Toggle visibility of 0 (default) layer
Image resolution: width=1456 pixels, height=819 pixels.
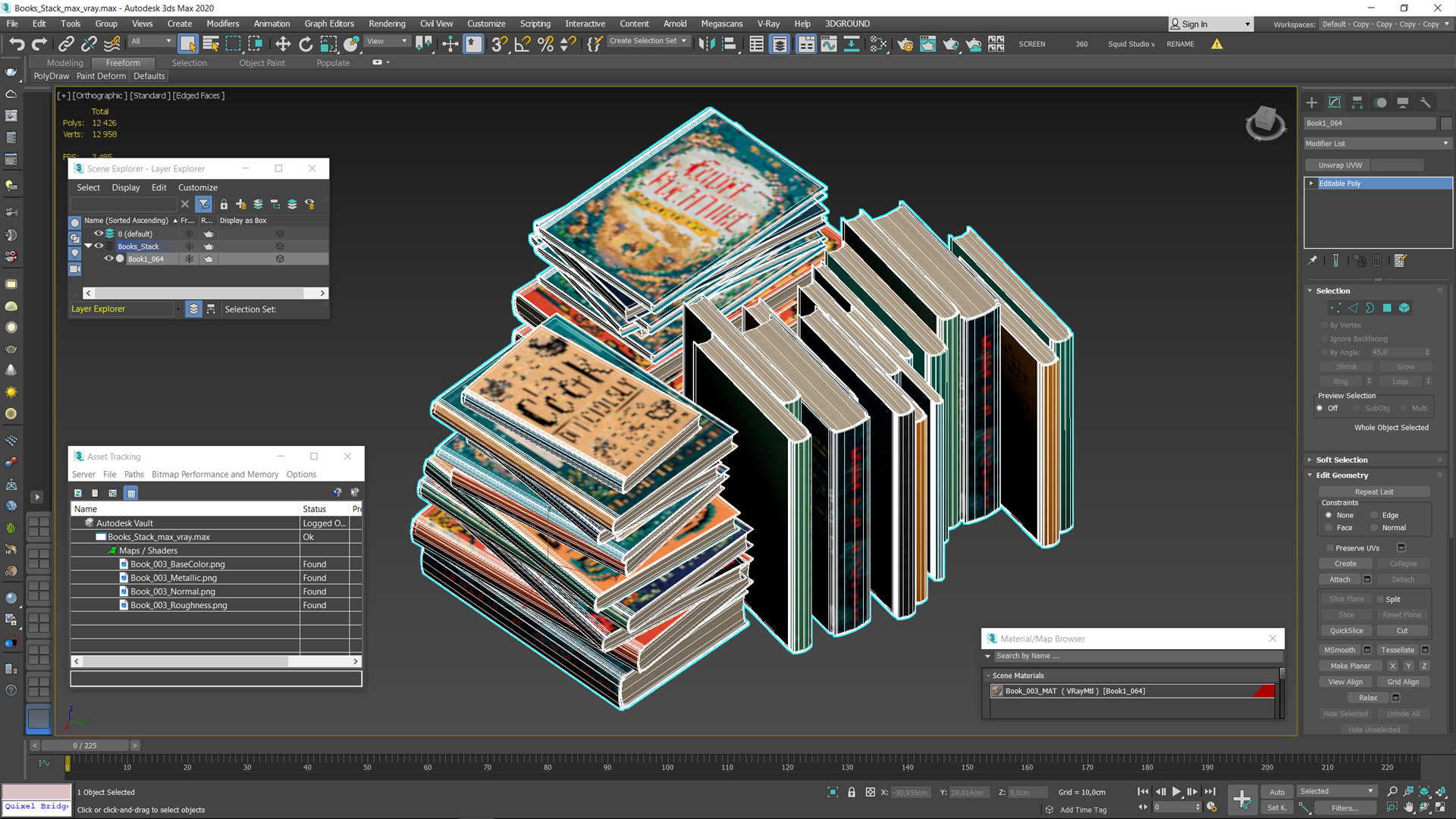click(x=99, y=234)
